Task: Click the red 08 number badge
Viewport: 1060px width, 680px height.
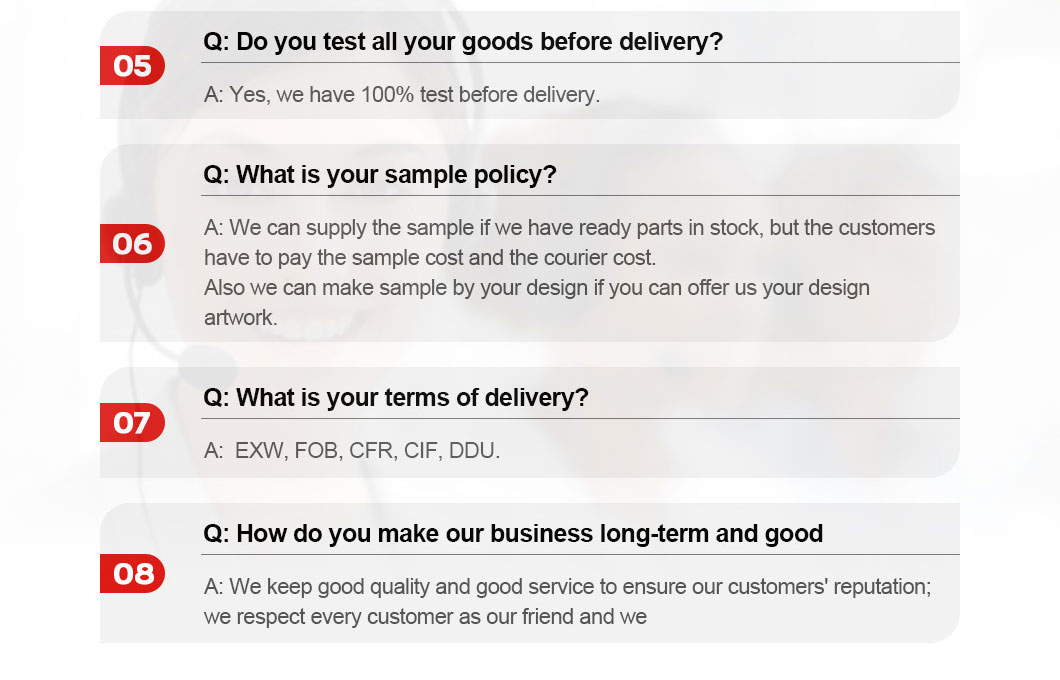Action: tap(132, 574)
